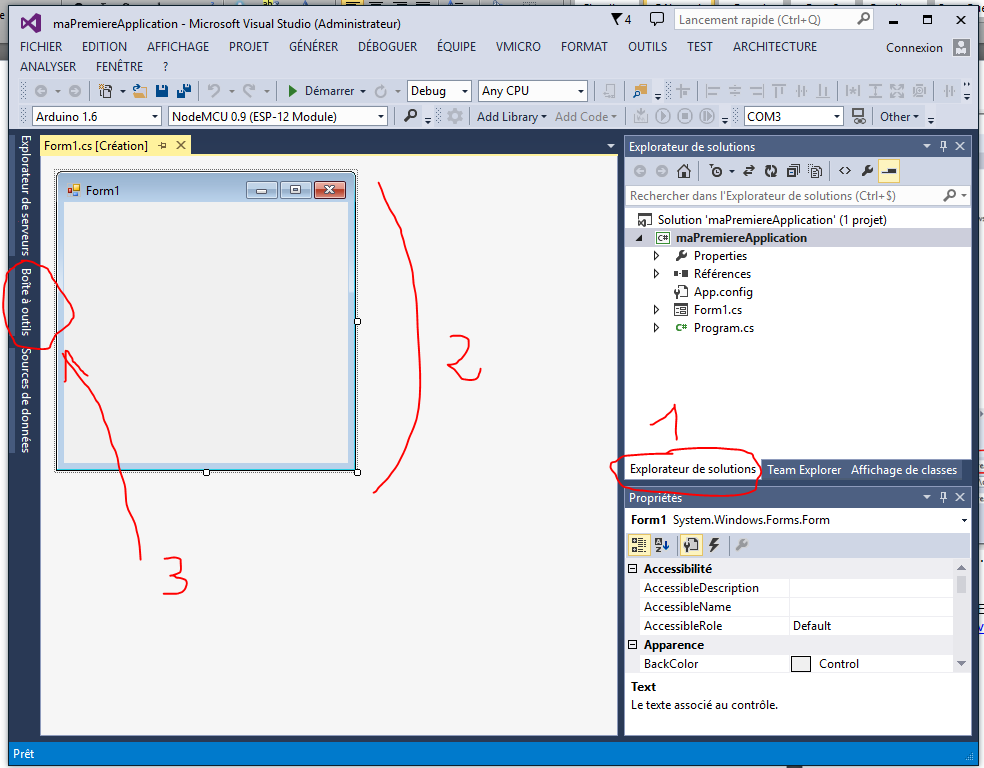Screen dimensions: 984x768
Task: Open the OUTILS menu
Action: [x=648, y=46]
